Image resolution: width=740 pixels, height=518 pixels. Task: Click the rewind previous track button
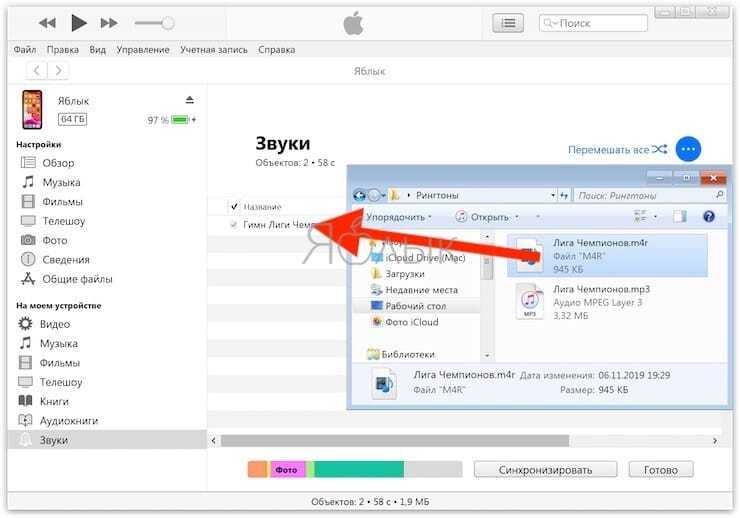[x=47, y=23]
